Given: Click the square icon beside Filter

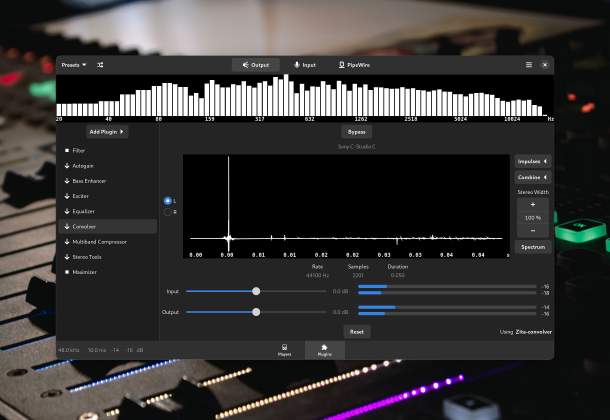Looking at the screenshot, I should 67,150.
